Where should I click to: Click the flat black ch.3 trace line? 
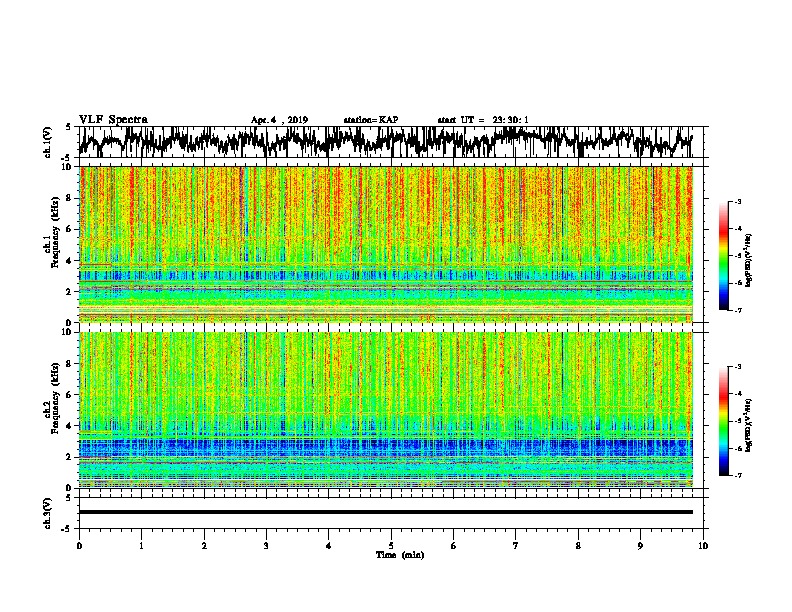click(385, 512)
